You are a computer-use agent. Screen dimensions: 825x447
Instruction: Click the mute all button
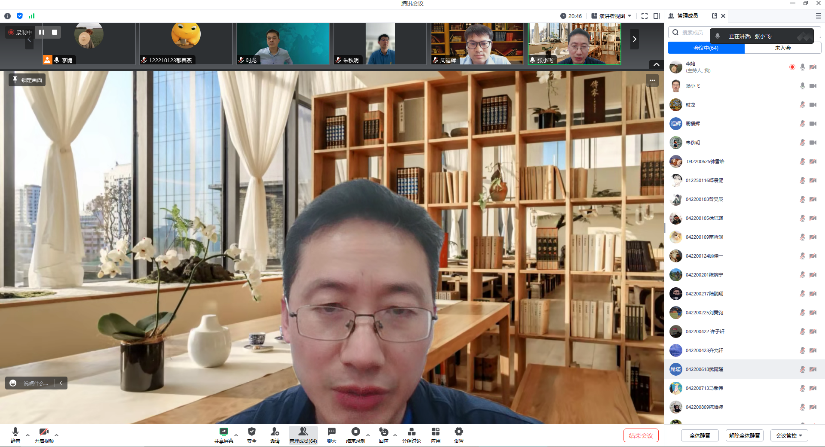click(699, 436)
